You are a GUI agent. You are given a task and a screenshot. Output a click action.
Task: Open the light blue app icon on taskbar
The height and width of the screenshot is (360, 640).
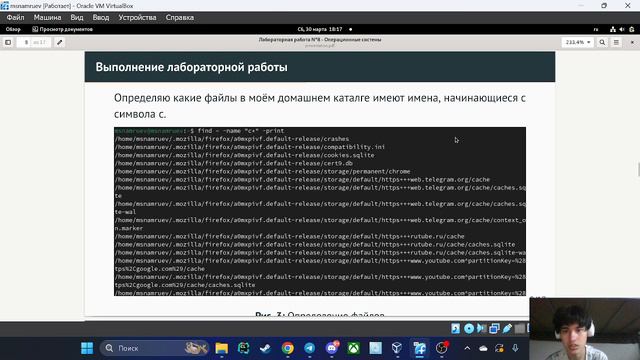pyautogui.click(x=376, y=348)
